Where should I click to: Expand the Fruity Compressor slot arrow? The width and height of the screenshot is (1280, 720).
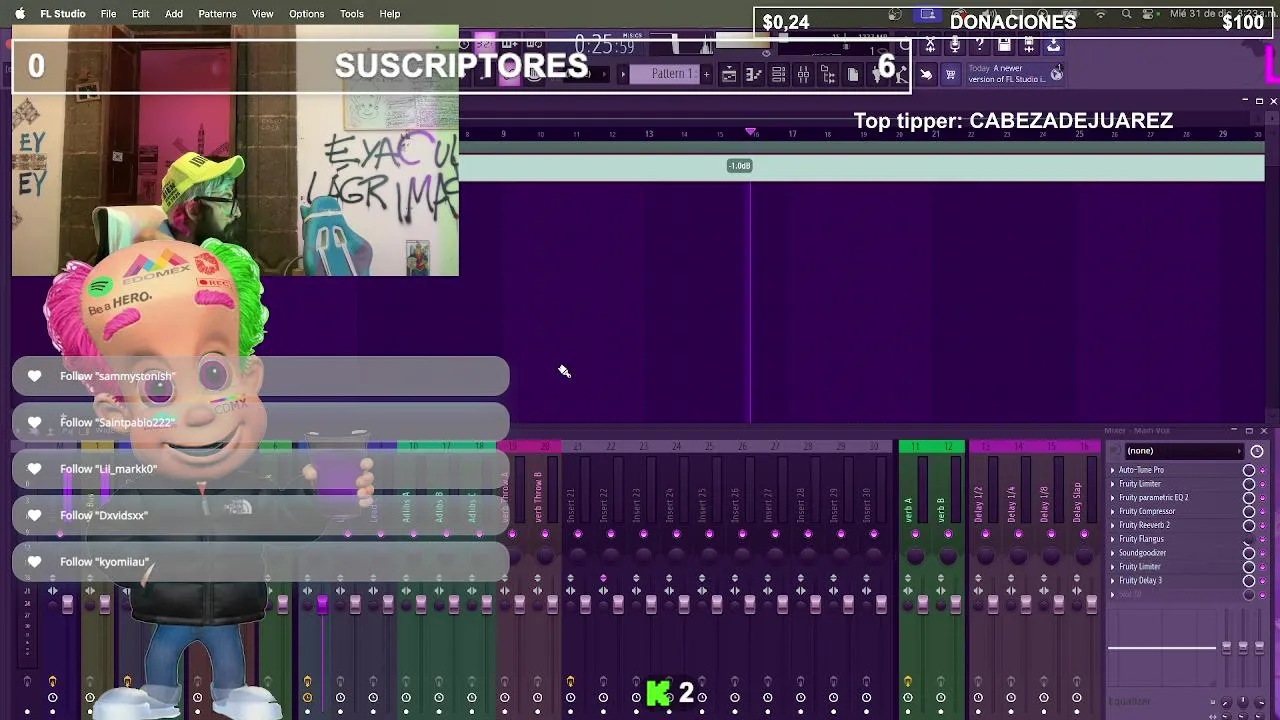(x=1112, y=511)
